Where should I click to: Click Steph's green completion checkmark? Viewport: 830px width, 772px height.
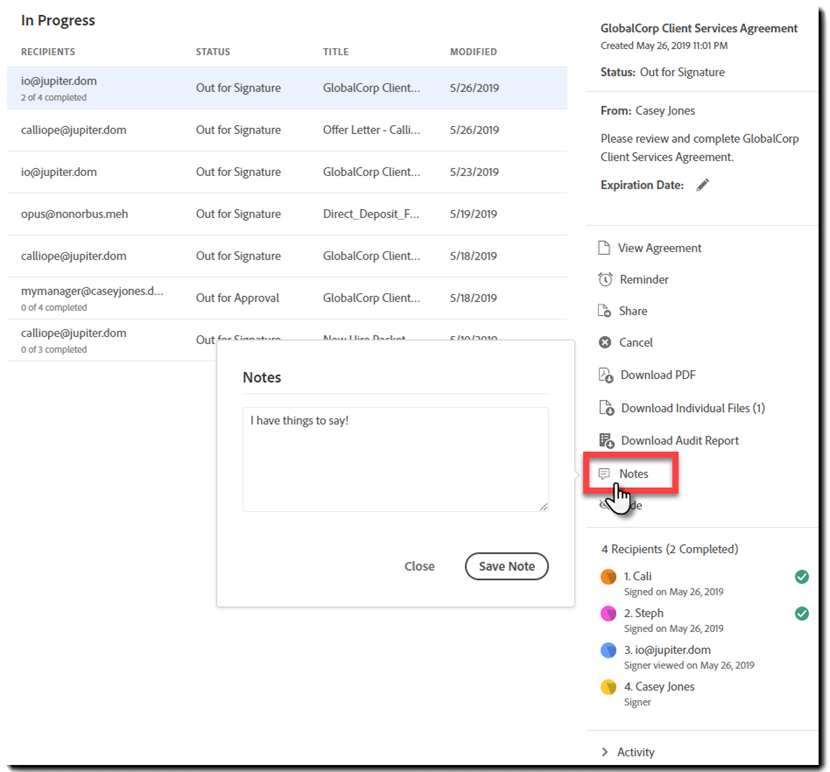point(801,613)
